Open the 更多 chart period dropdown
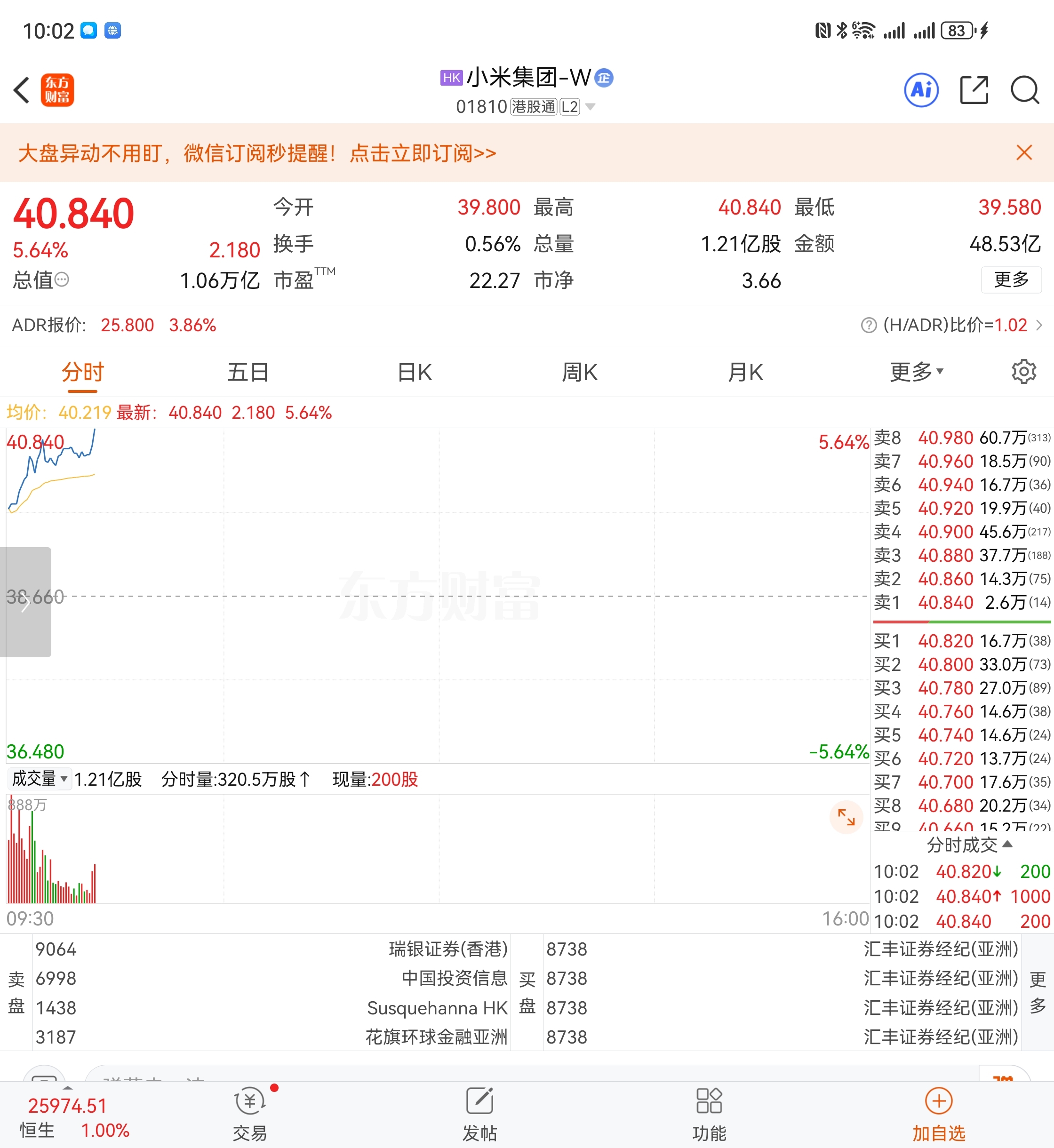 pos(916,372)
